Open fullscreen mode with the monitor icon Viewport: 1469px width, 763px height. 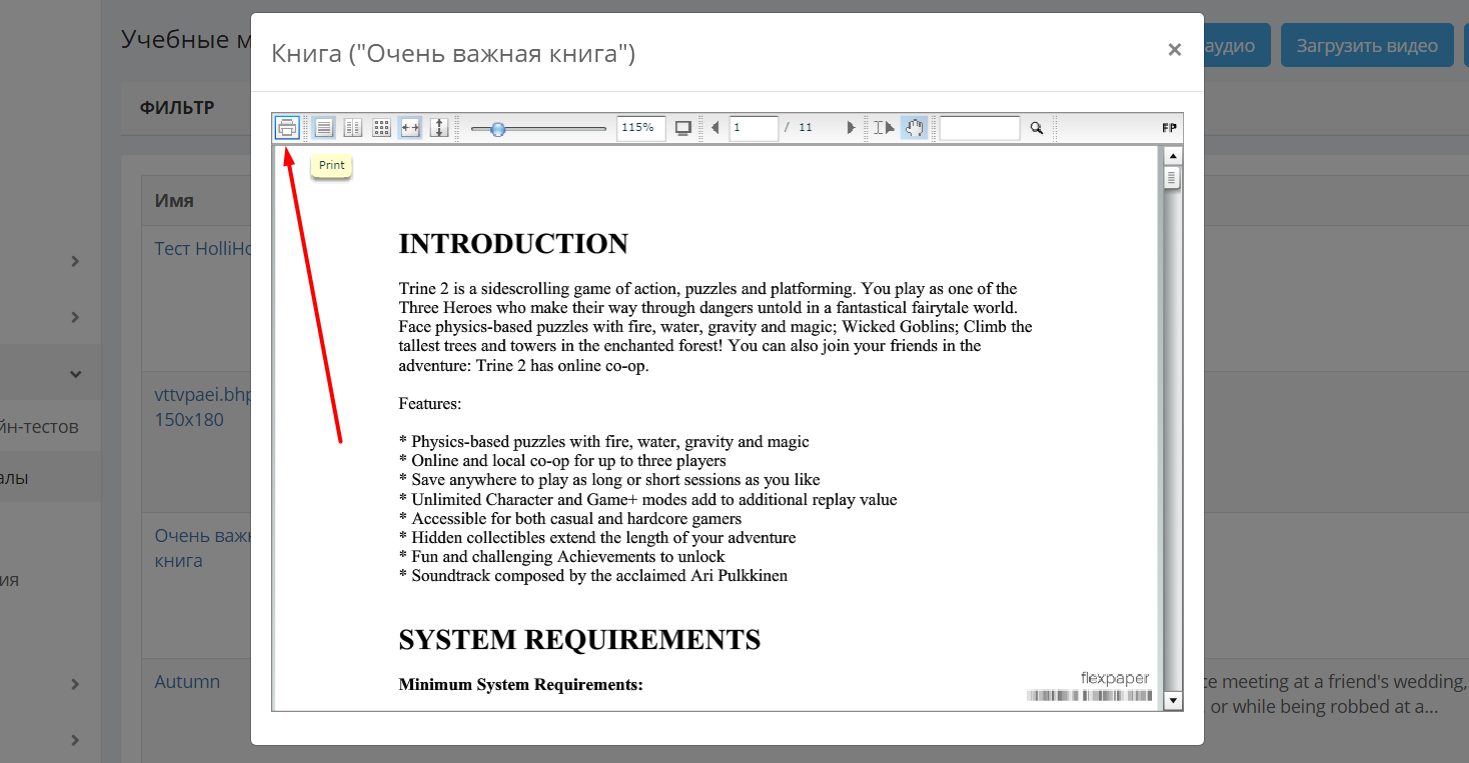(684, 128)
